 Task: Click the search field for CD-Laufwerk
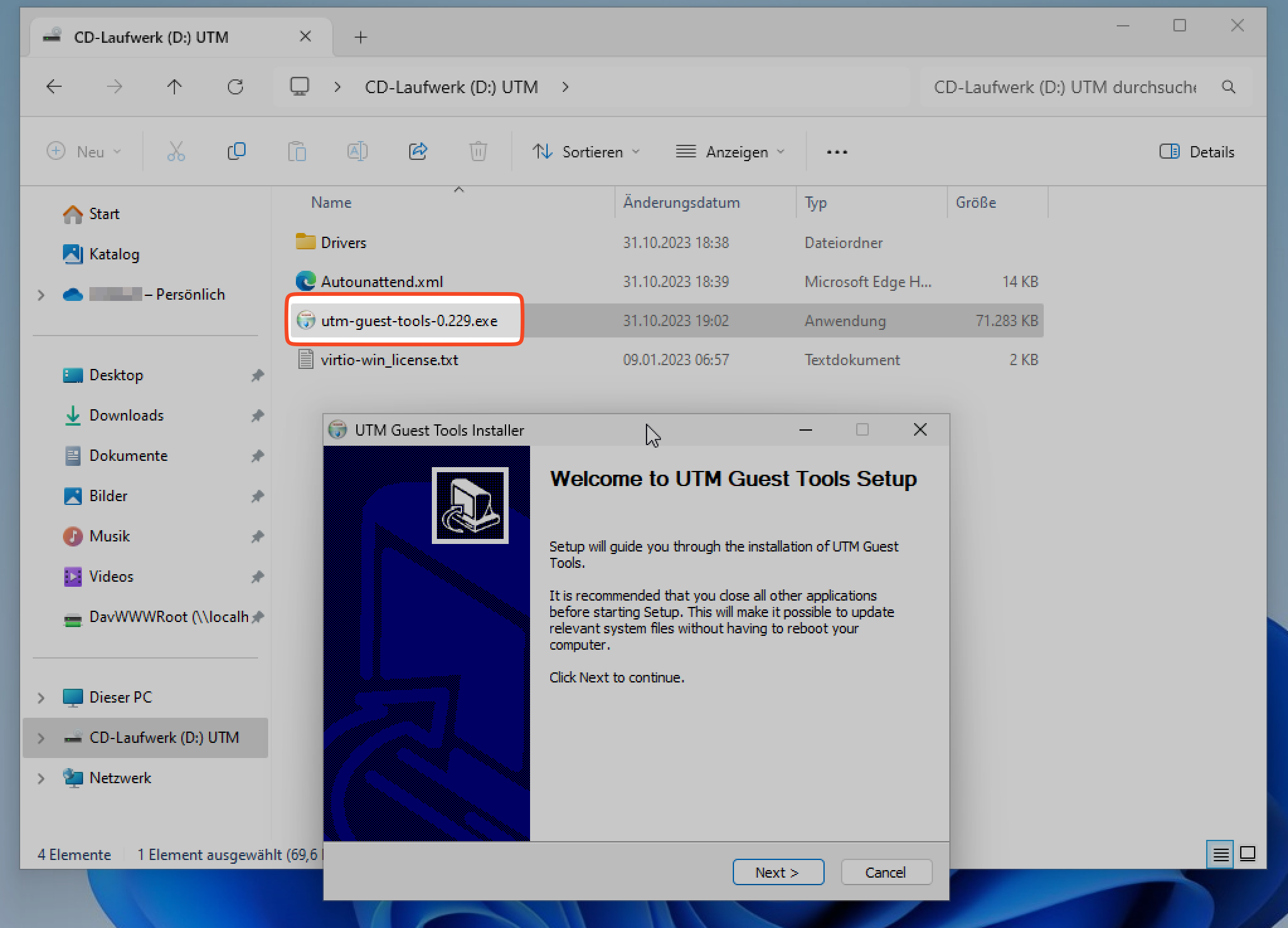[x=1064, y=87]
